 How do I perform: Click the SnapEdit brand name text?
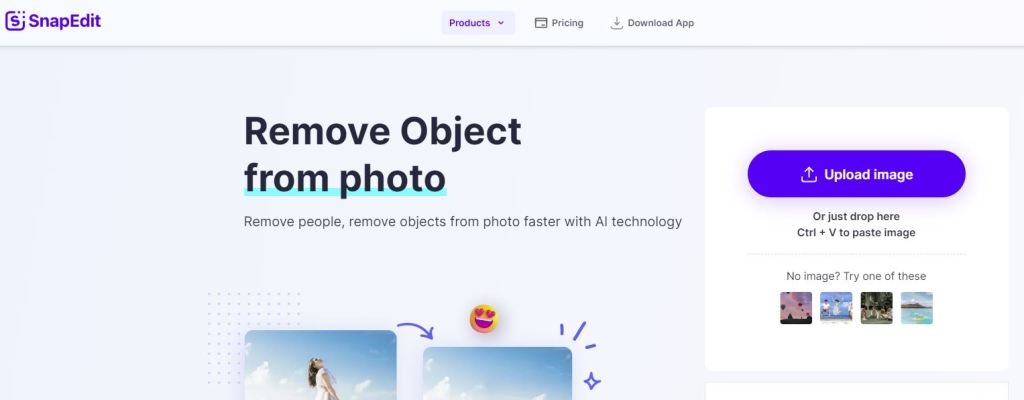(x=65, y=21)
